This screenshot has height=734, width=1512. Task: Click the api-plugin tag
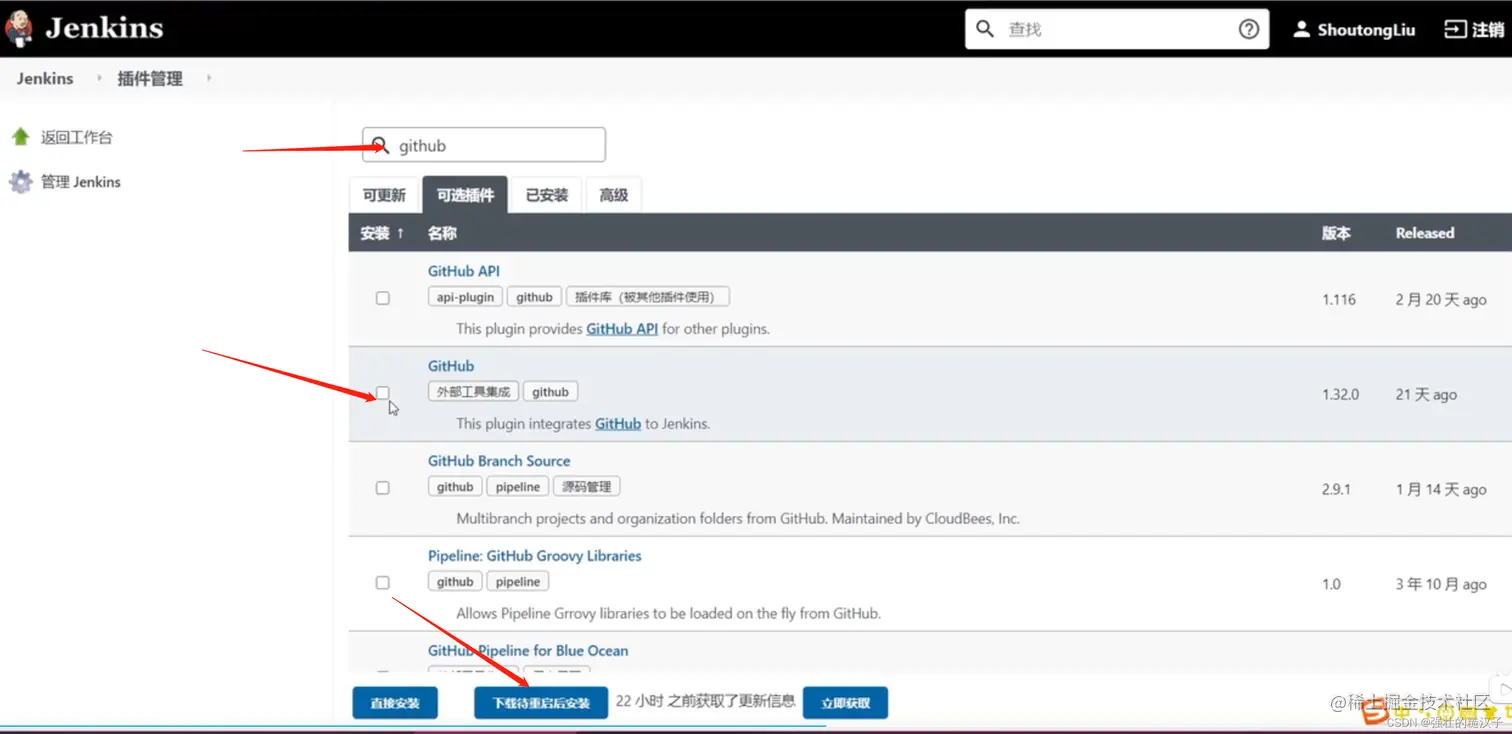tap(465, 297)
